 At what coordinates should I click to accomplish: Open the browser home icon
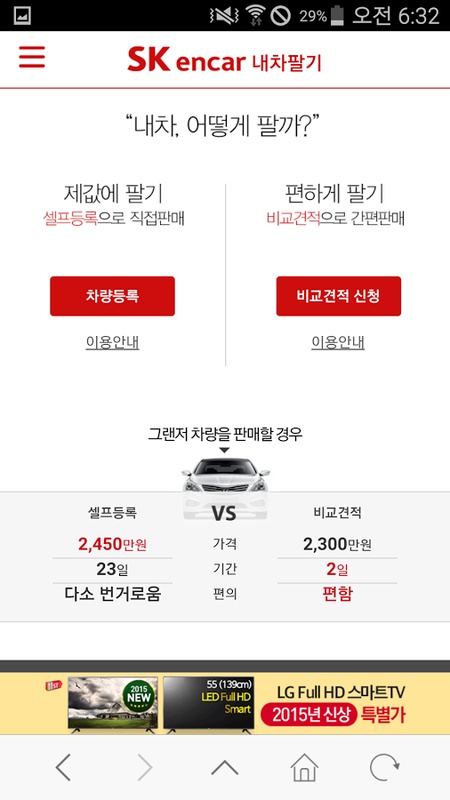coord(305,767)
